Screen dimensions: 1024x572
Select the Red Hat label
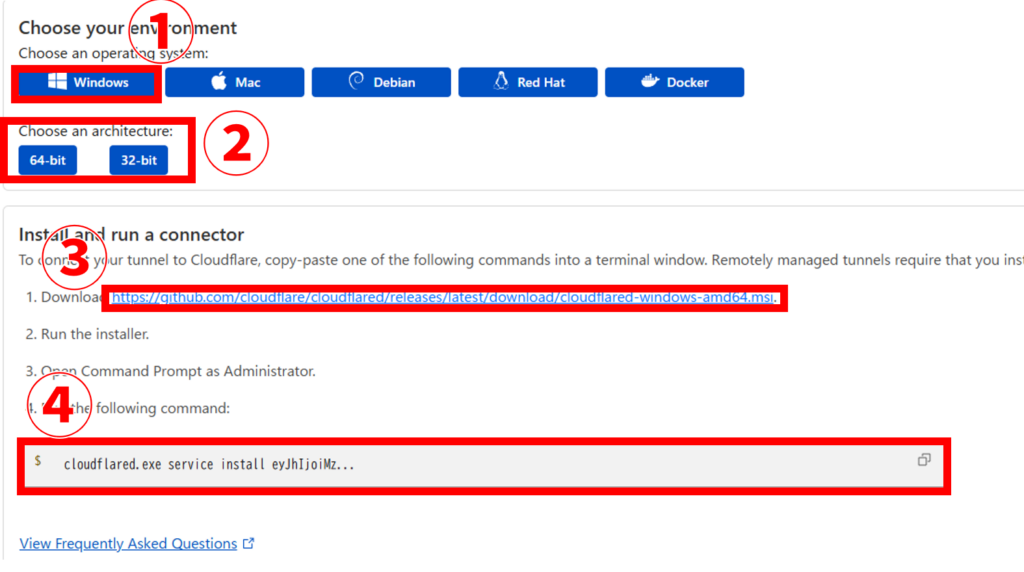[541, 82]
